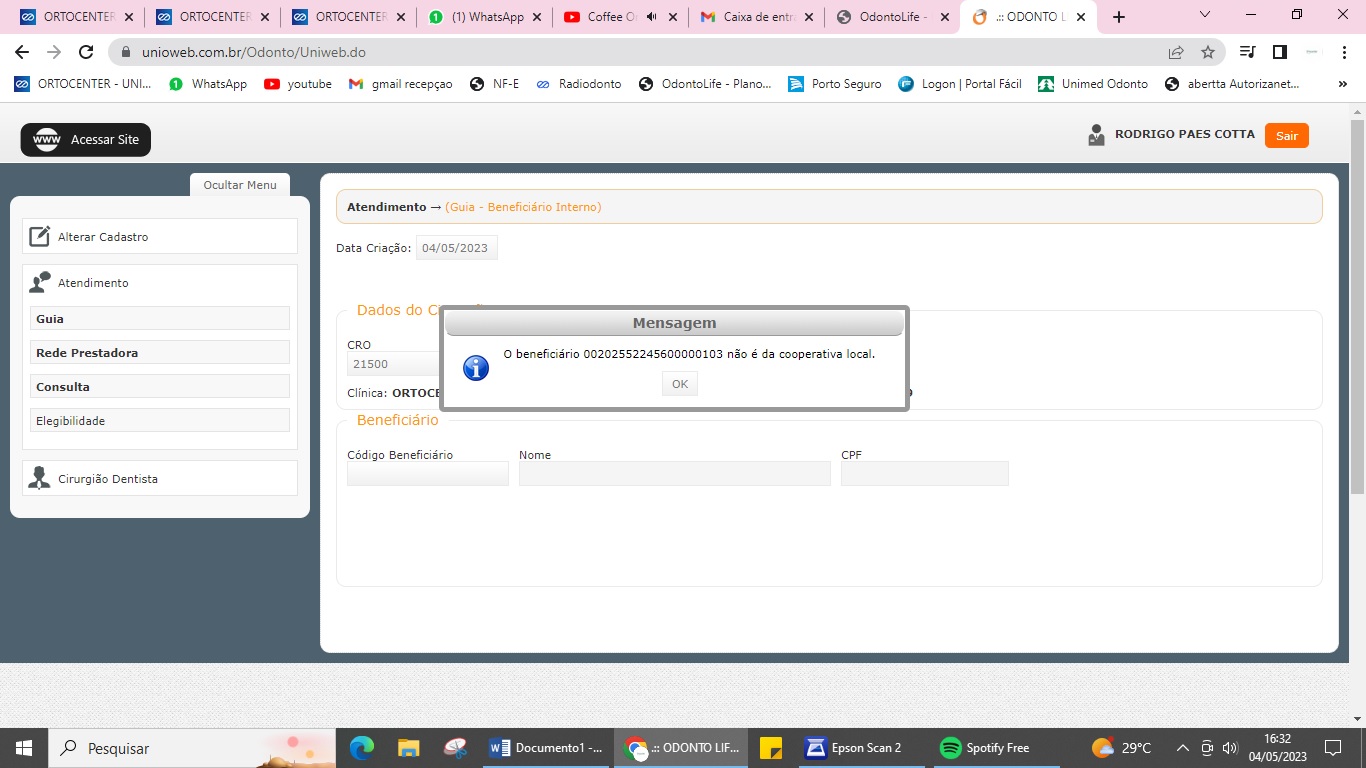Click the share page icon in address bar

pos(1176,52)
